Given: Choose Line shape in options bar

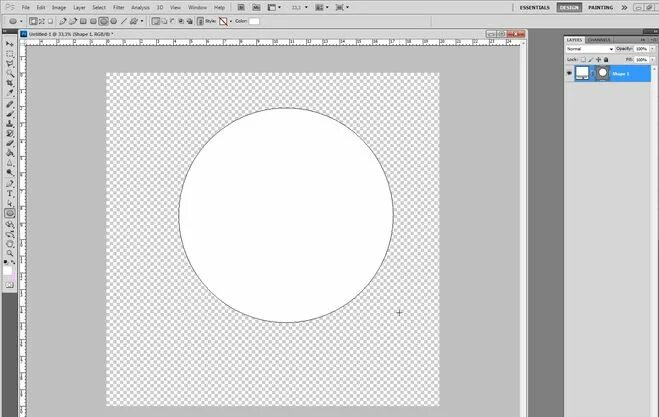Looking at the screenshot, I should 124,21.
